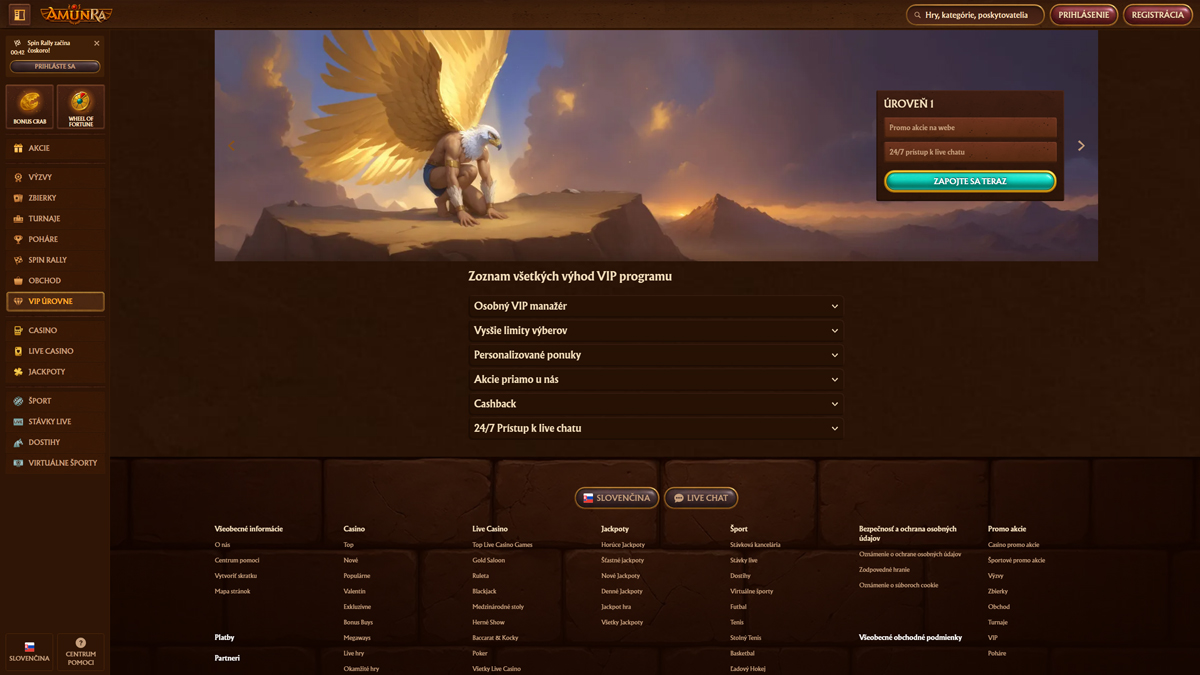This screenshot has width=1200, height=675.
Task: Open the Wheel of Fortune icon
Action: pos(81,106)
